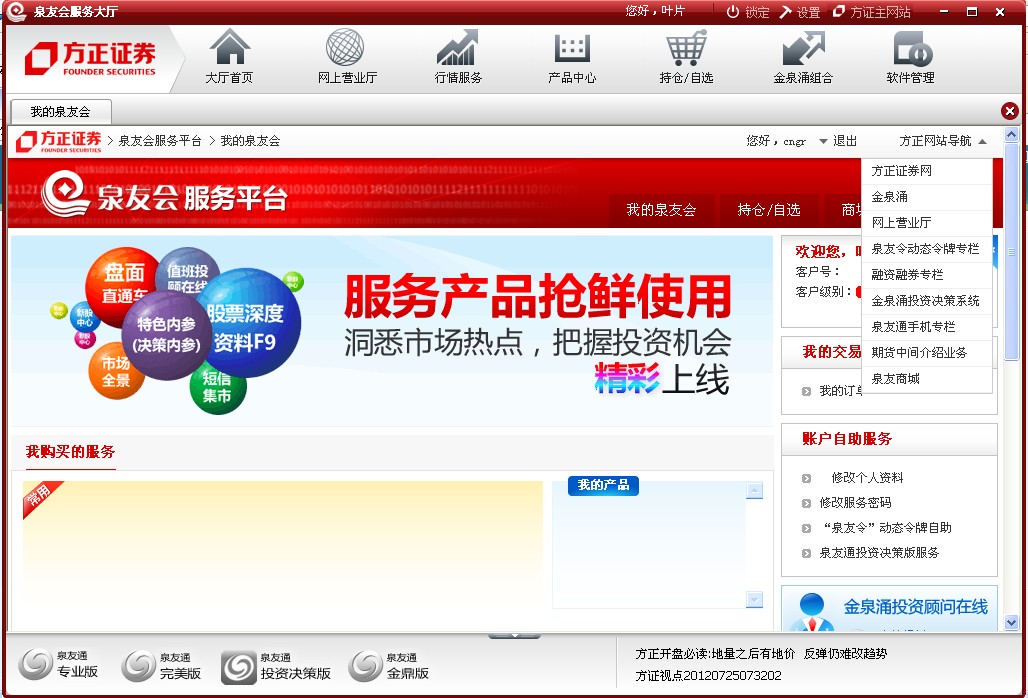
Task: Switch to 我的泉友会 window tab
Action: click(x=60, y=111)
